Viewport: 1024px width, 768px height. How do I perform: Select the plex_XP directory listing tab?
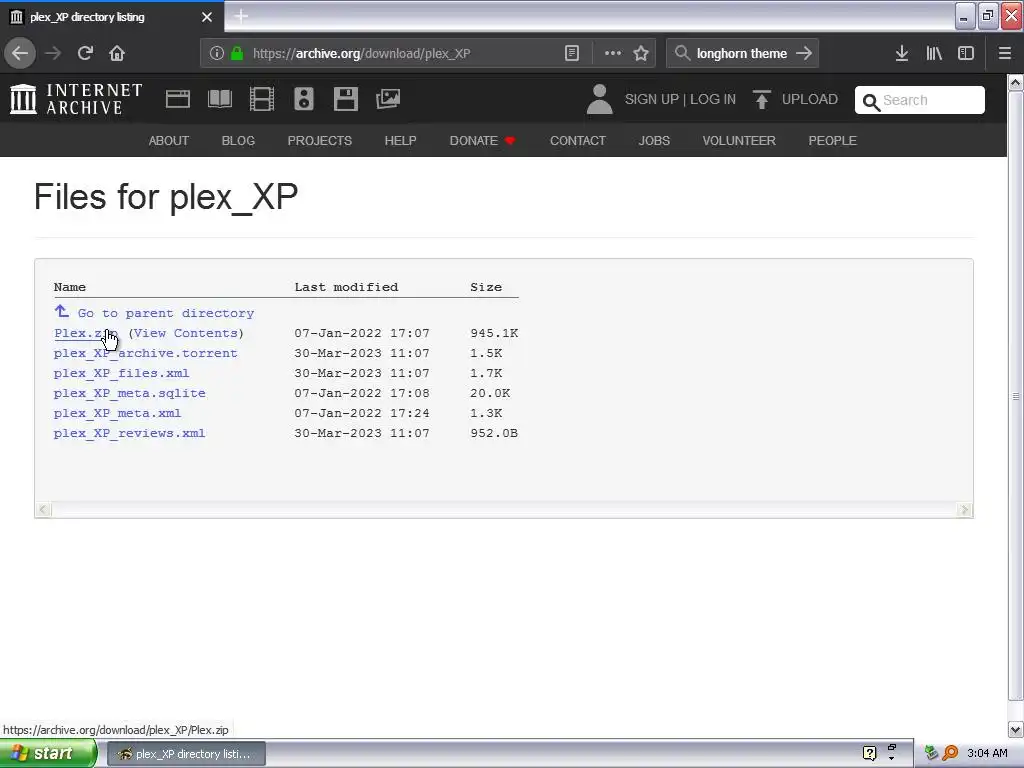pyautogui.click(x=111, y=16)
